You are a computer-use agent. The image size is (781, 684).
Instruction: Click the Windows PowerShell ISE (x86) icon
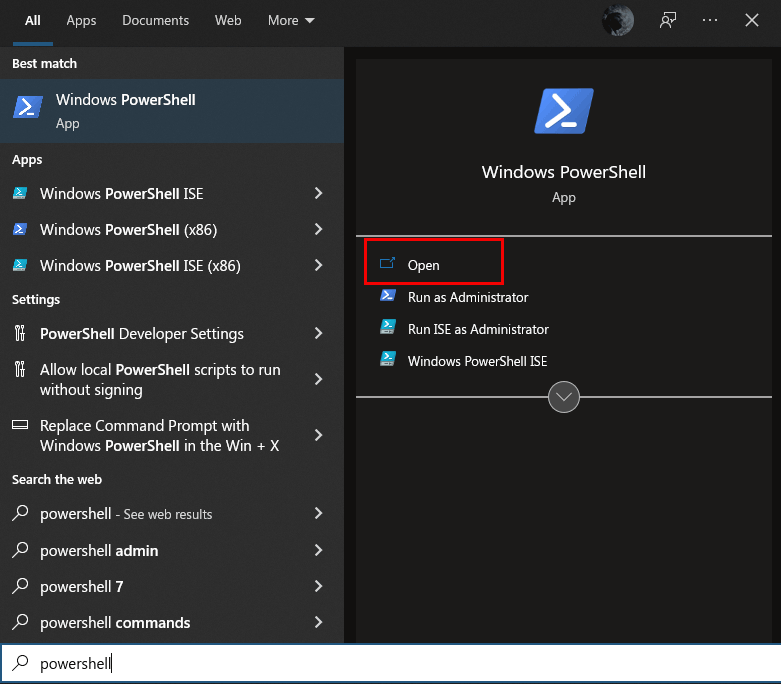20,265
